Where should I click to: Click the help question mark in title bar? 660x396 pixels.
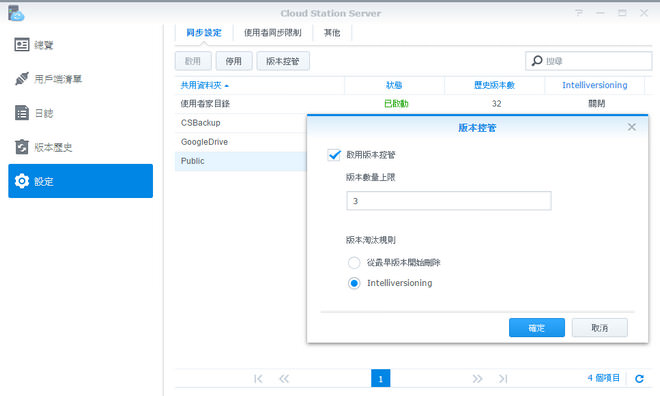point(579,13)
